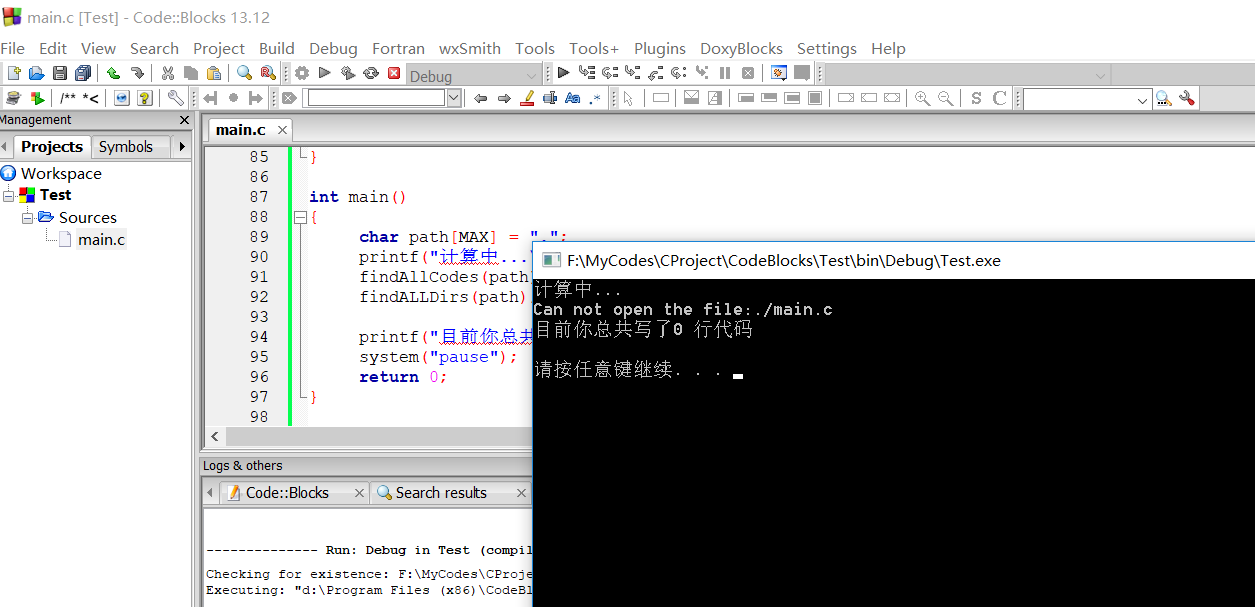The height and width of the screenshot is (607, 1255).
Task: Click the Paste clipboard icon
Action: (213, 73)
